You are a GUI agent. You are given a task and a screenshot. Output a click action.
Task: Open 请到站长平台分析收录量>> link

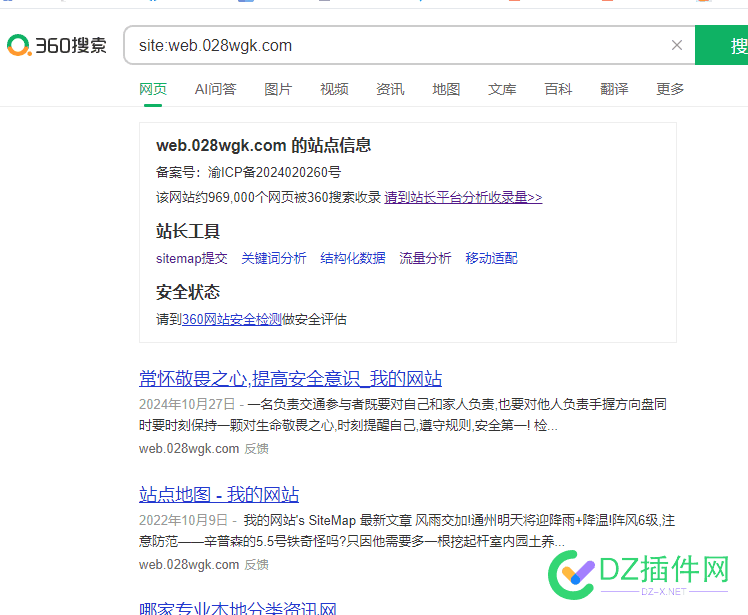(463, 197)
